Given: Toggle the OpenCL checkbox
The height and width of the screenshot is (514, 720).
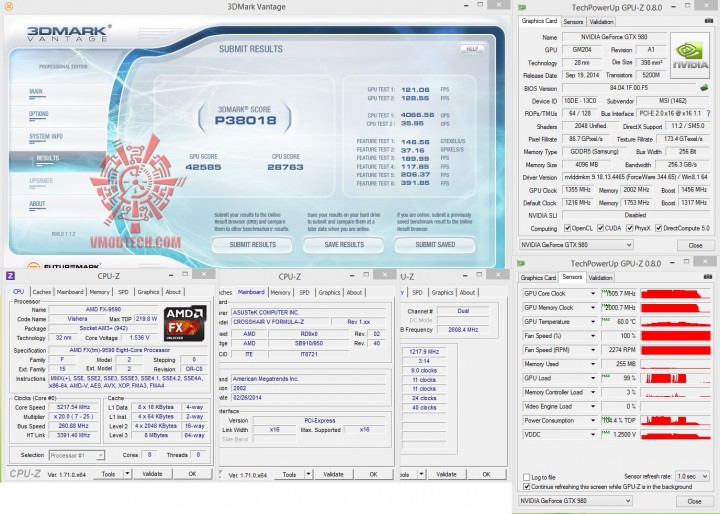Looking at the screenshot, I should (x=568, y=228).
